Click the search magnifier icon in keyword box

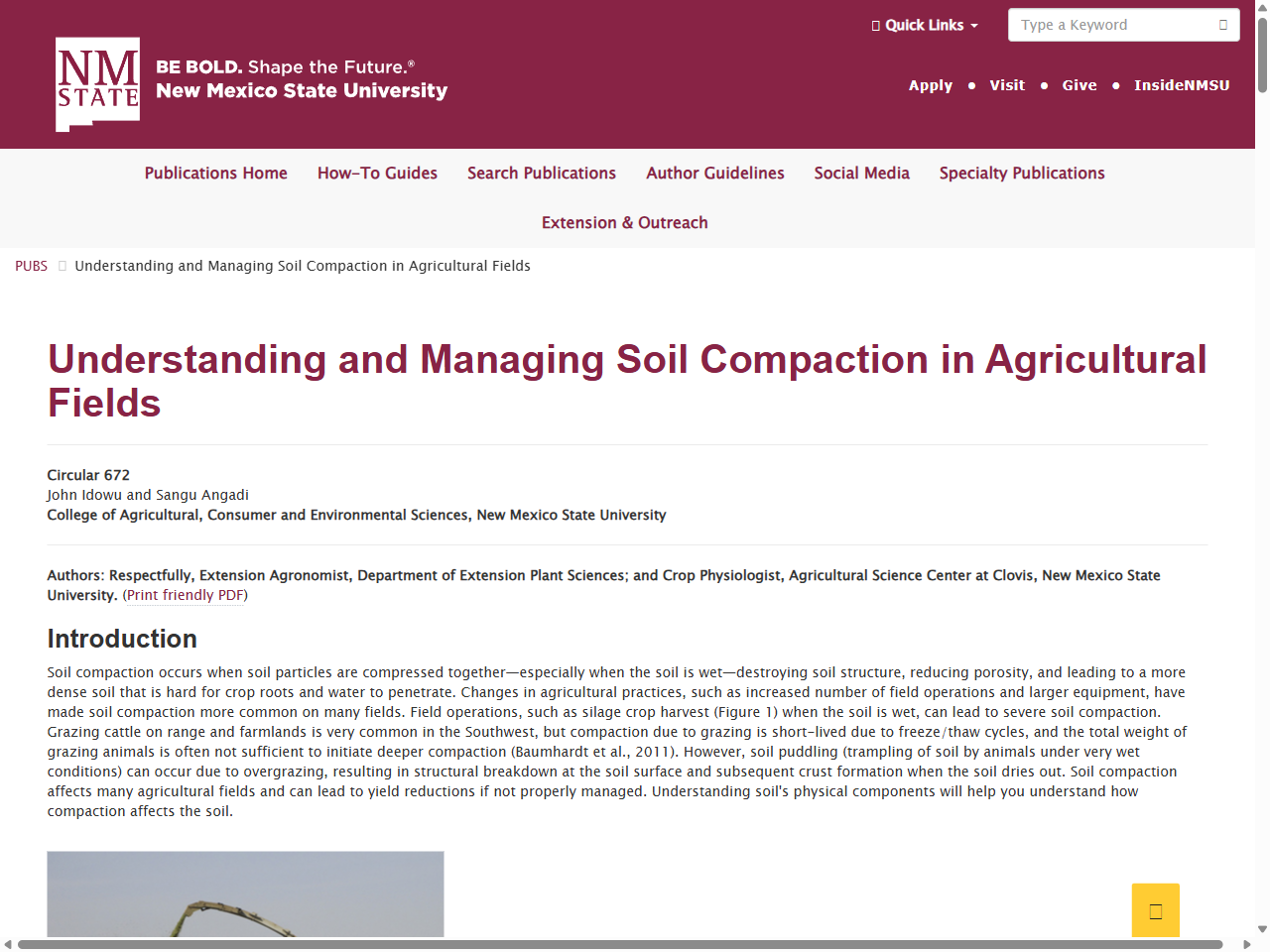coord(1223,24)
